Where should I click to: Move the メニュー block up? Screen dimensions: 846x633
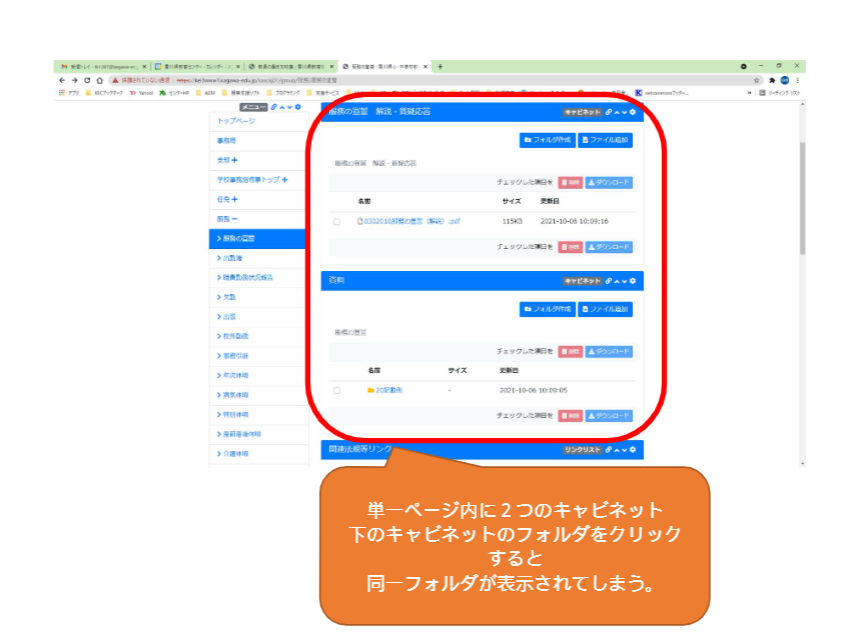pos(282,107)
